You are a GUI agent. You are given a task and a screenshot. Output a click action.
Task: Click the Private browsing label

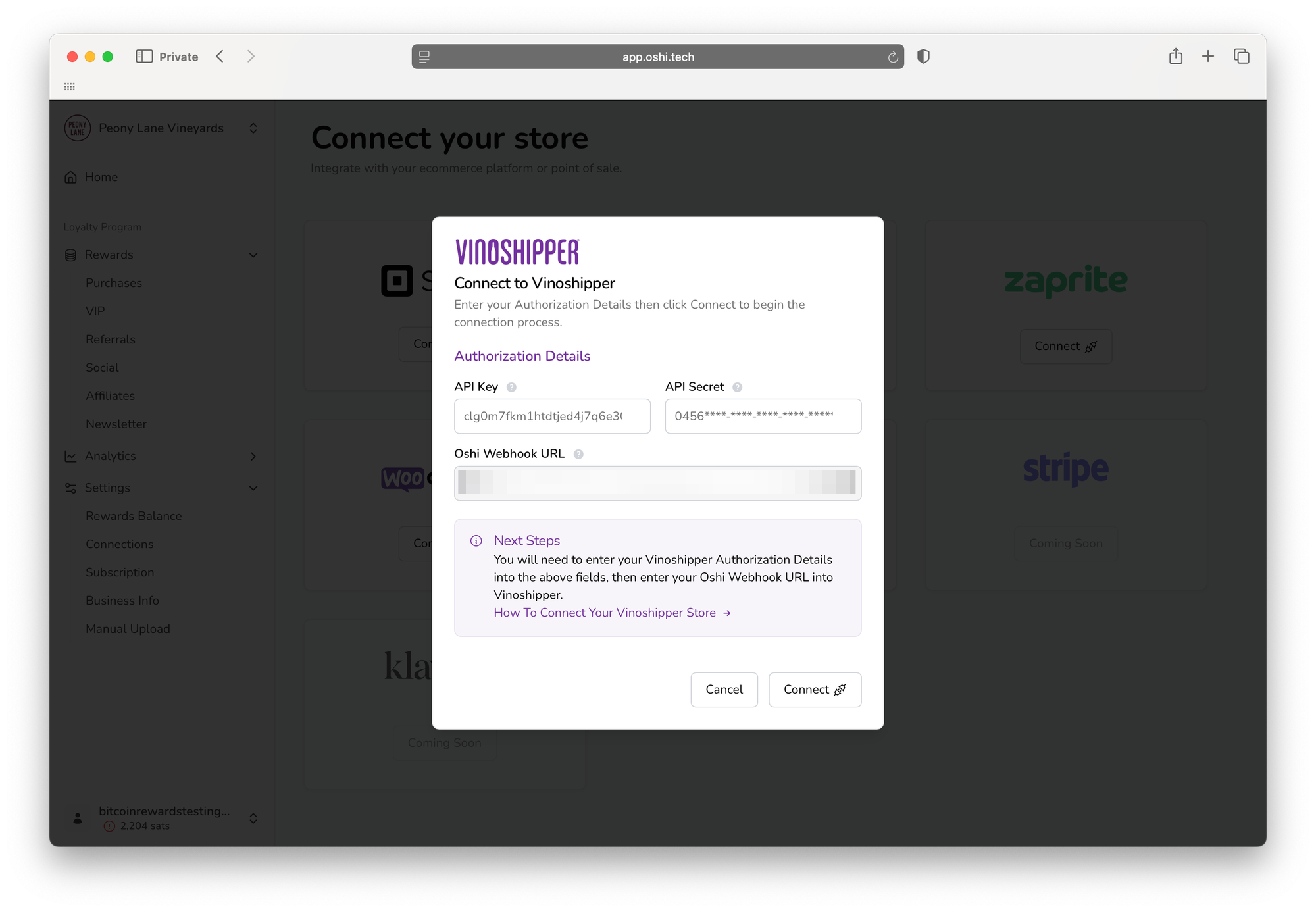tap(178, 57)
